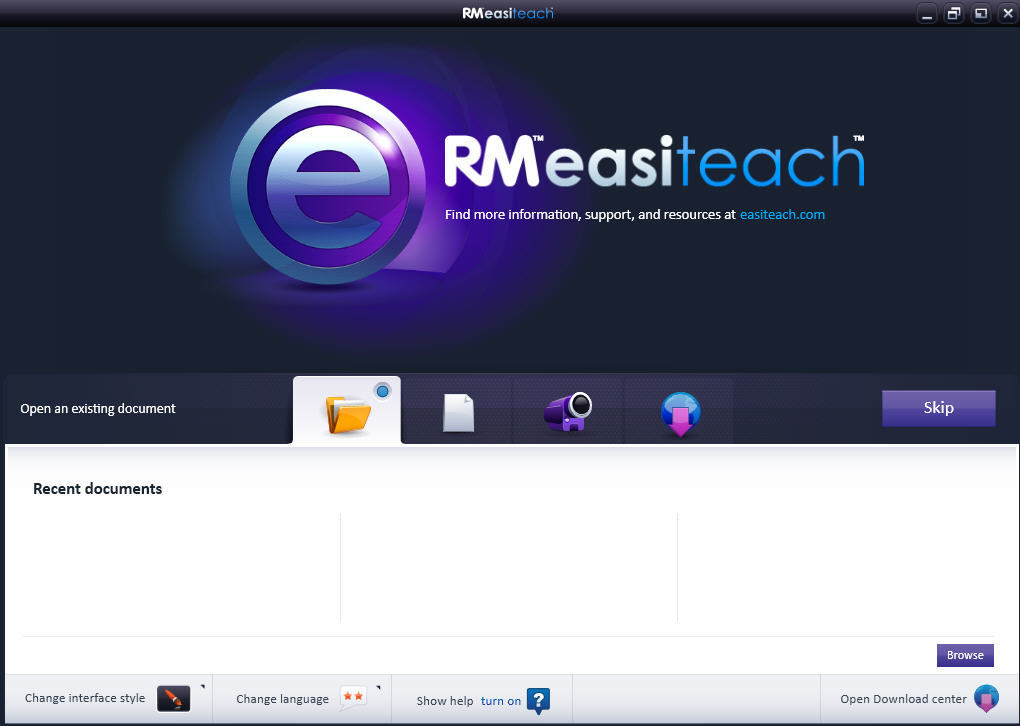Click the Browse button
The height and width of the screenshot is (726, 1020).
(x=965, y=655)
